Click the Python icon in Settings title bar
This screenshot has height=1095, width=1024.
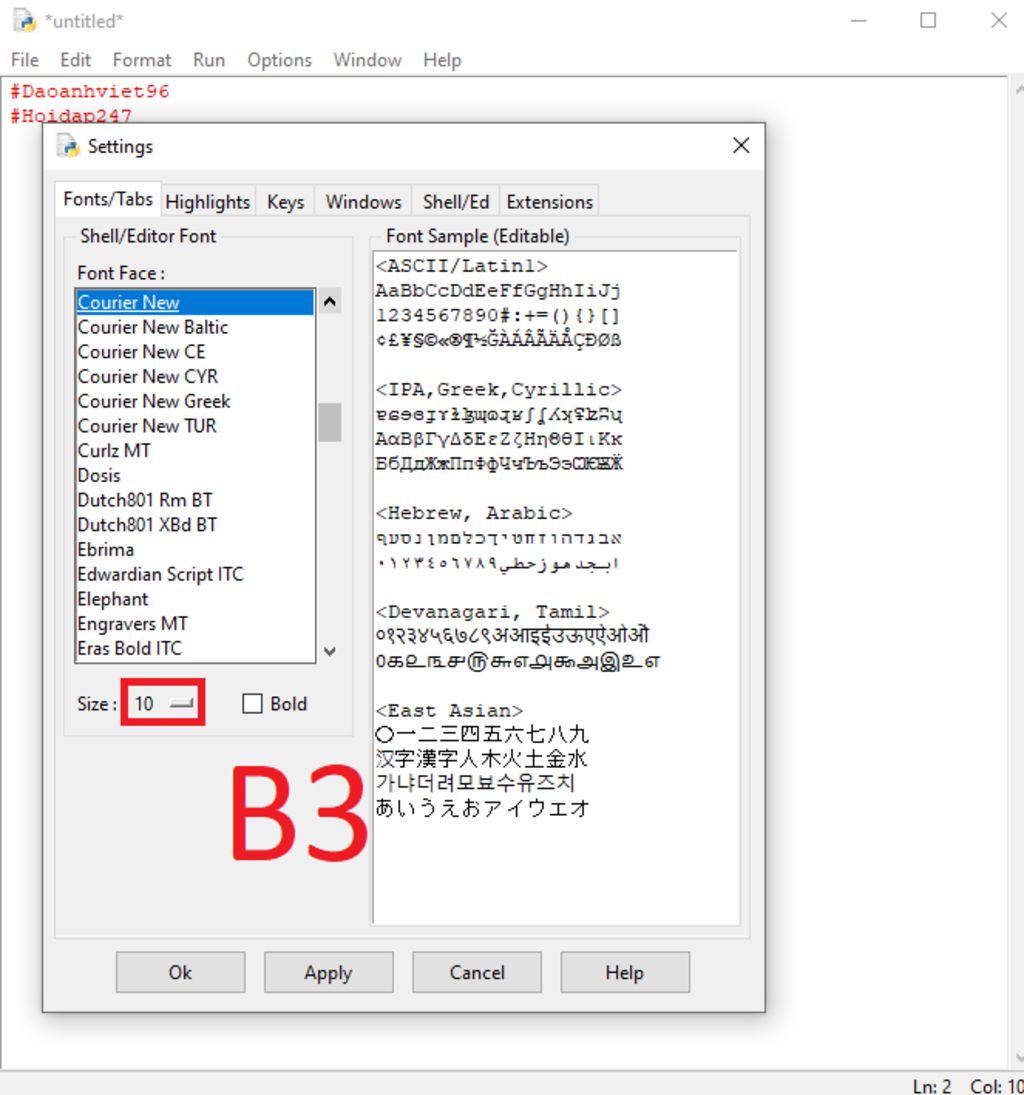click(x=68, y=146)
